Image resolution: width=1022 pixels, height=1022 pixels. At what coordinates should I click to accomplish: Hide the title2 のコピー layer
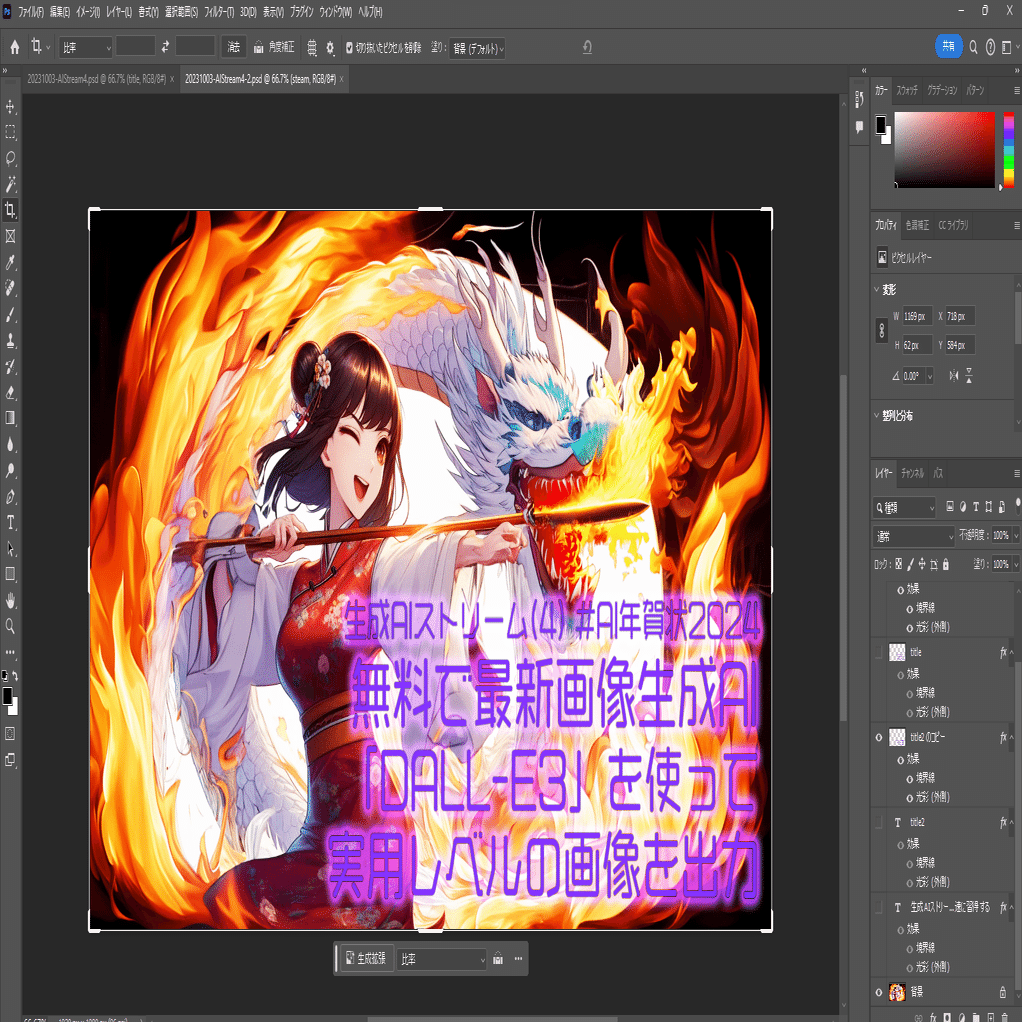[879, 737]
